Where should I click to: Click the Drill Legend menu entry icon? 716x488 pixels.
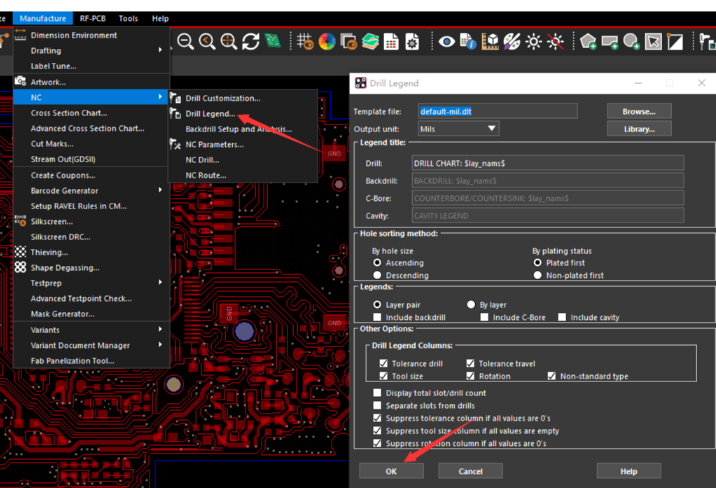coord(175,113)
